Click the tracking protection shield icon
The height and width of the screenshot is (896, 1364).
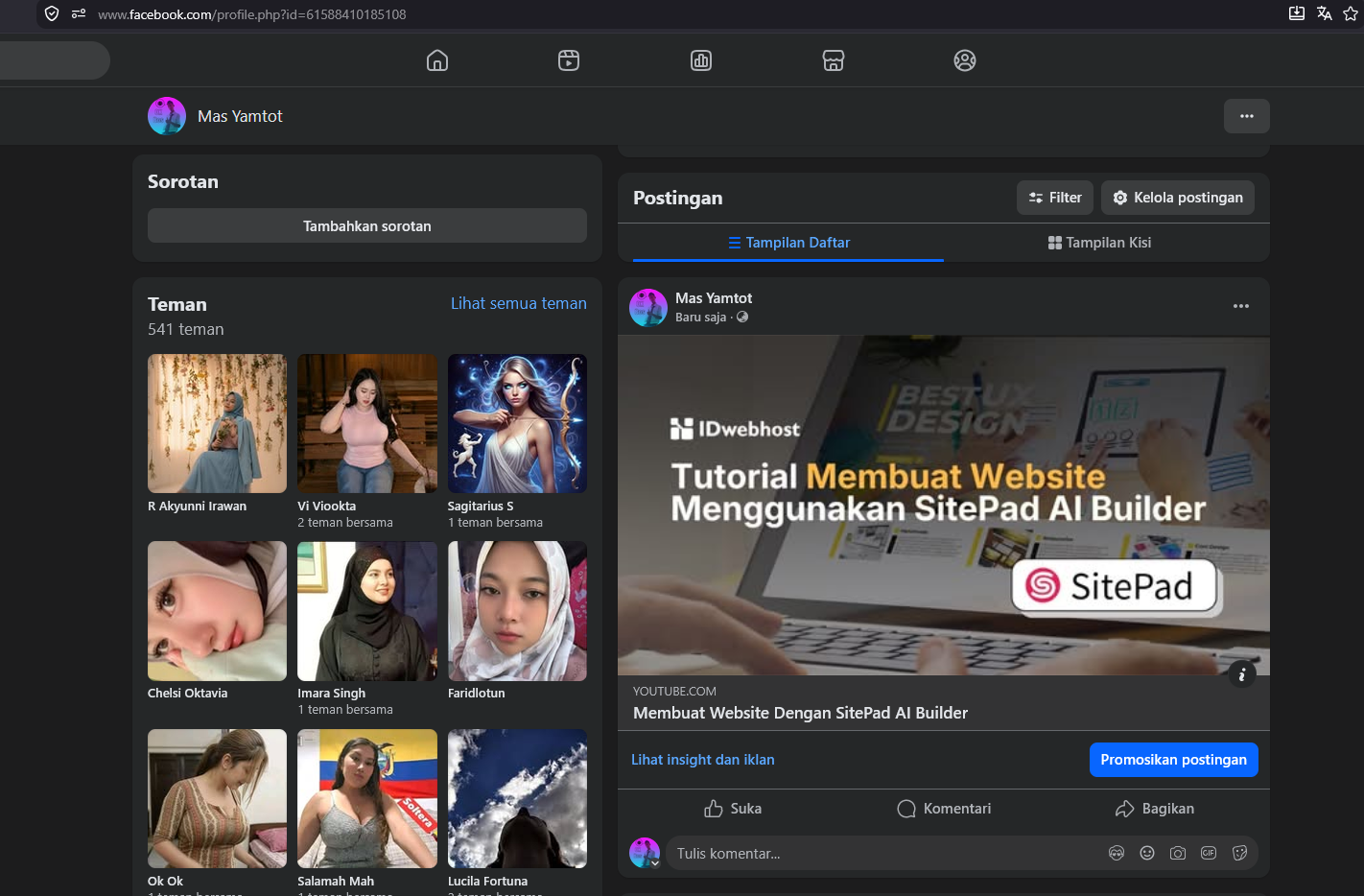(x=52, y=13)
